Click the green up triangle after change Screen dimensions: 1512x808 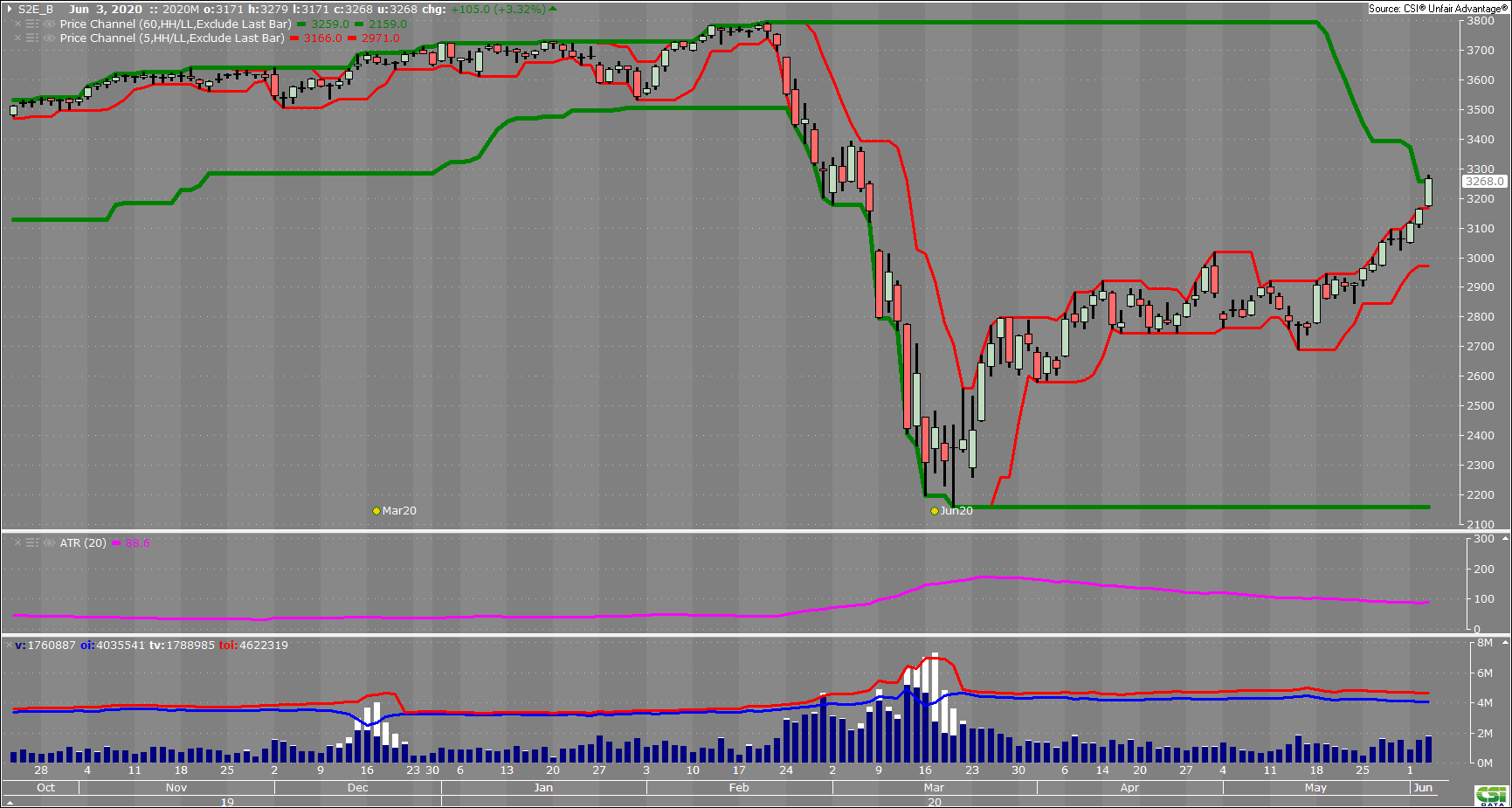[553, 9]
